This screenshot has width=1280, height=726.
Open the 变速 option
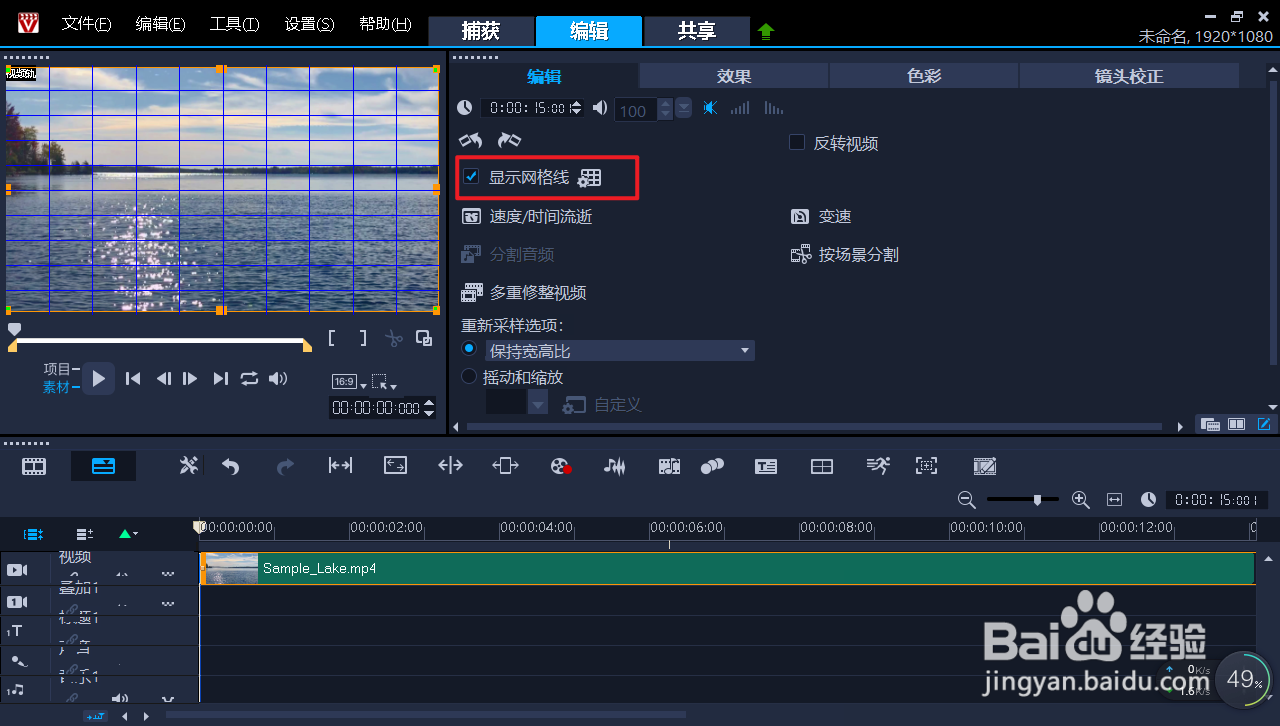pos(821,216)
